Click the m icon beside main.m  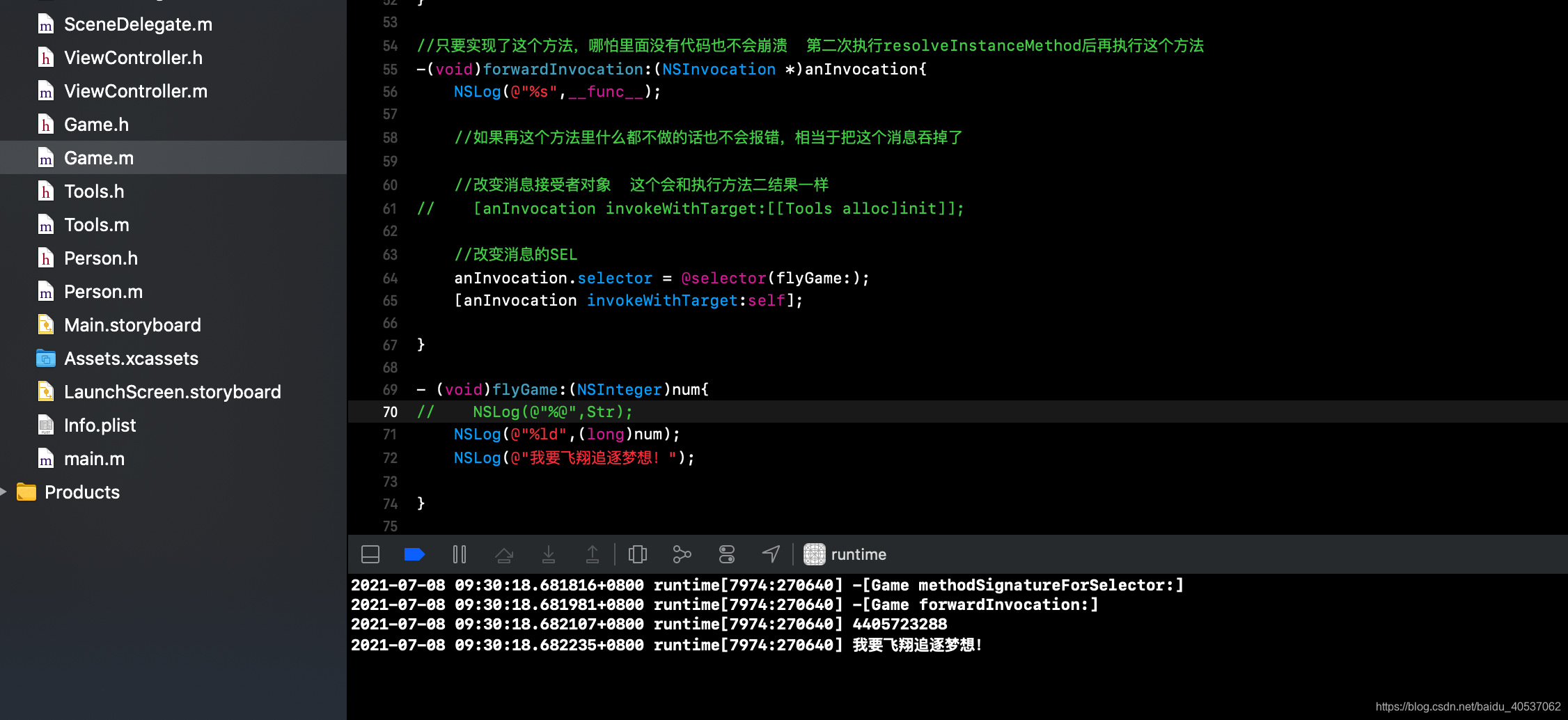[x=46, y=459]
